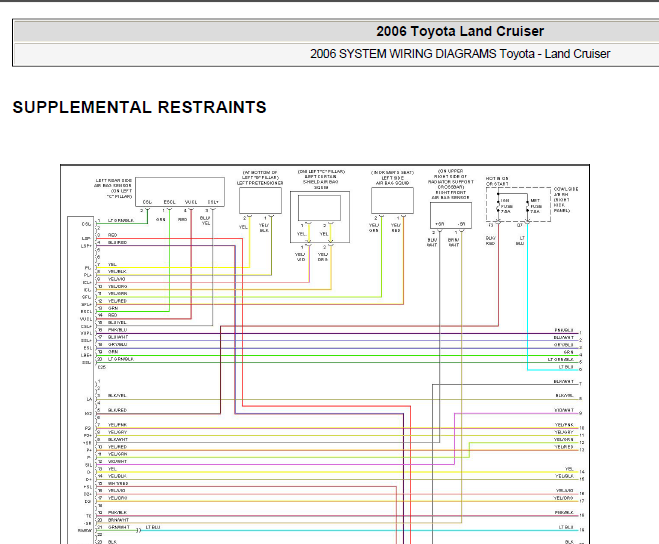Click right-edge PNK/BLK label at output 18
This screenshot has width=659, height=544.
point(564,513)
